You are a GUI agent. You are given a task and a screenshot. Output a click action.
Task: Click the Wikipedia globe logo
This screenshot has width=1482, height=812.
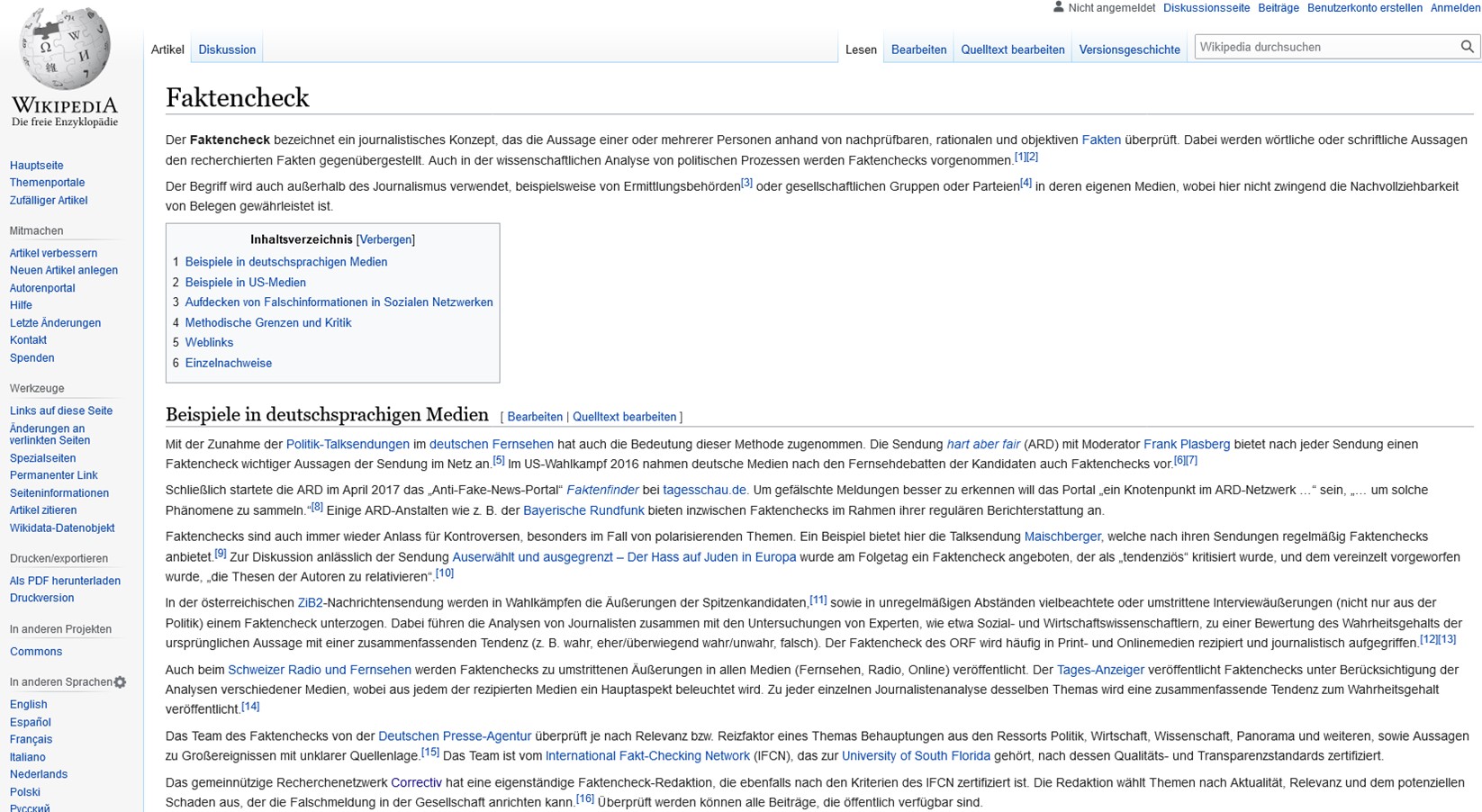click(x=64, y=50)
